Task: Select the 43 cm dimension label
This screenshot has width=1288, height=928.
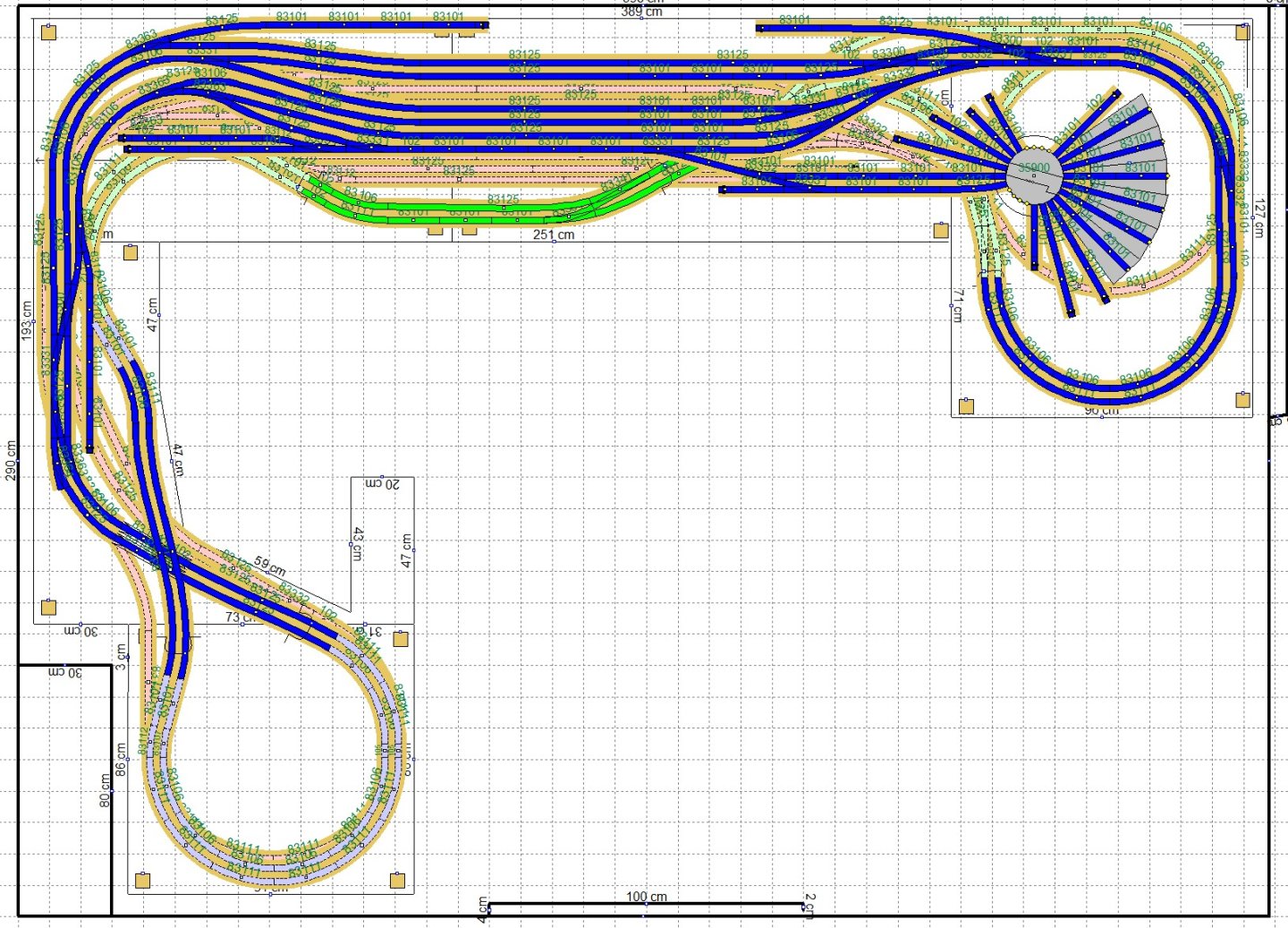Action: pos(358,544)
